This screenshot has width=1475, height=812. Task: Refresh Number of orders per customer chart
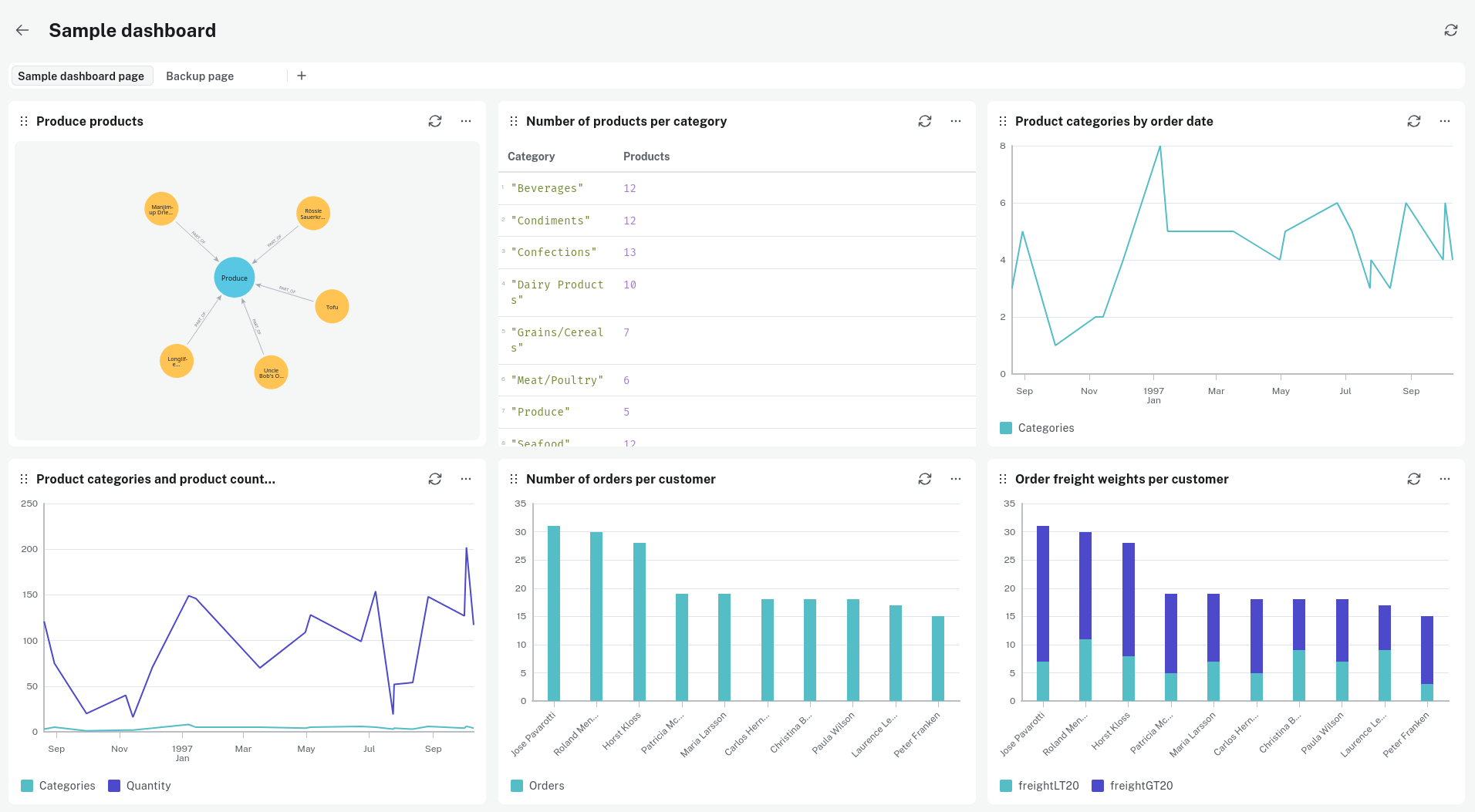click(924, 479)
